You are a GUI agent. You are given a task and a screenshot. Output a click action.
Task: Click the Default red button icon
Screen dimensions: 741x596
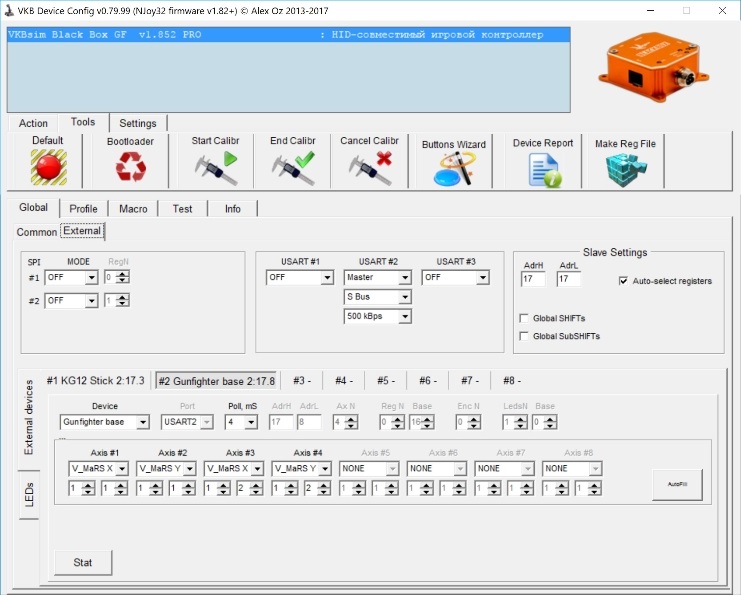pyautogui.click(x=48, y=167)
